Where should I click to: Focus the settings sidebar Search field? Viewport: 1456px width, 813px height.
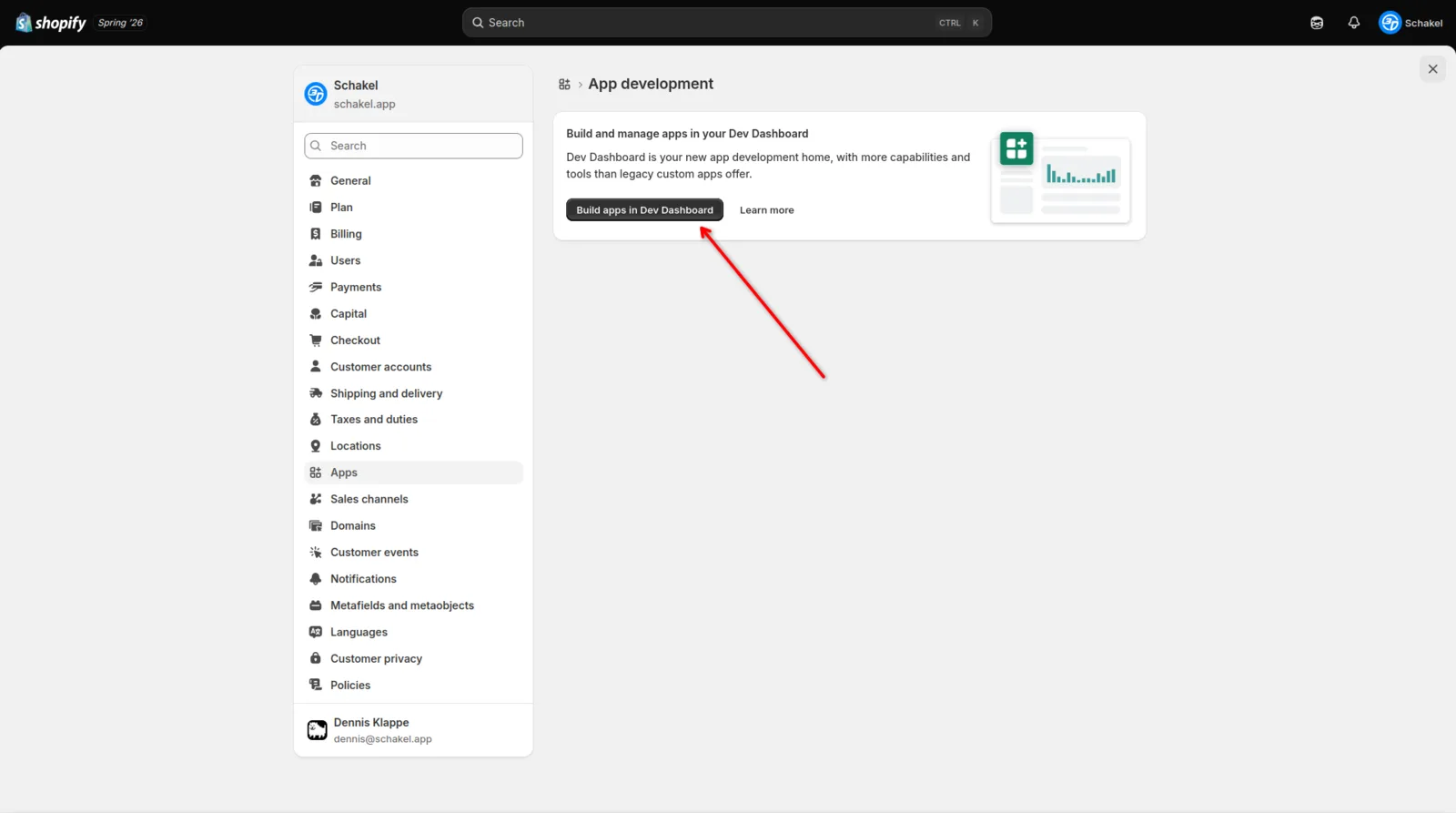point(413,146)
